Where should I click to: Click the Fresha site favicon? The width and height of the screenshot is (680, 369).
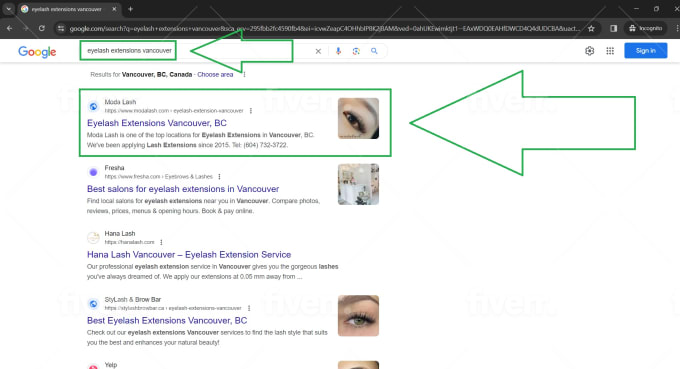tap(93, 172)
